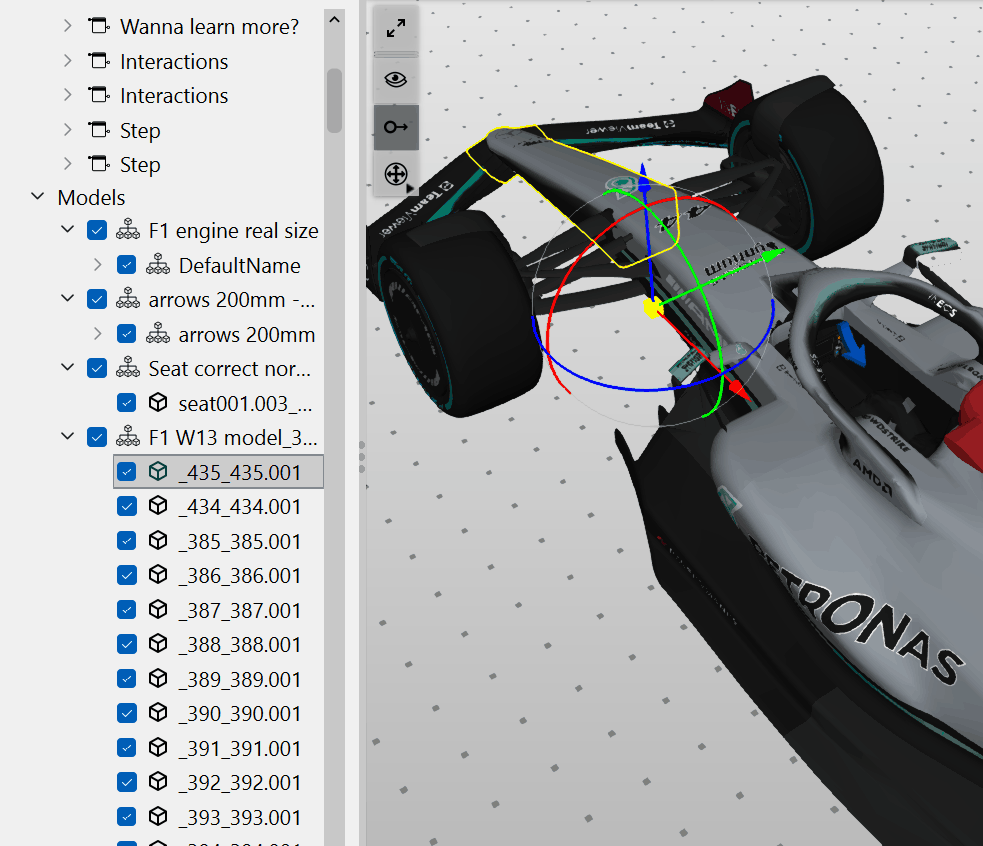
Task: Expand the second Step scene
Action: point(68,164)
